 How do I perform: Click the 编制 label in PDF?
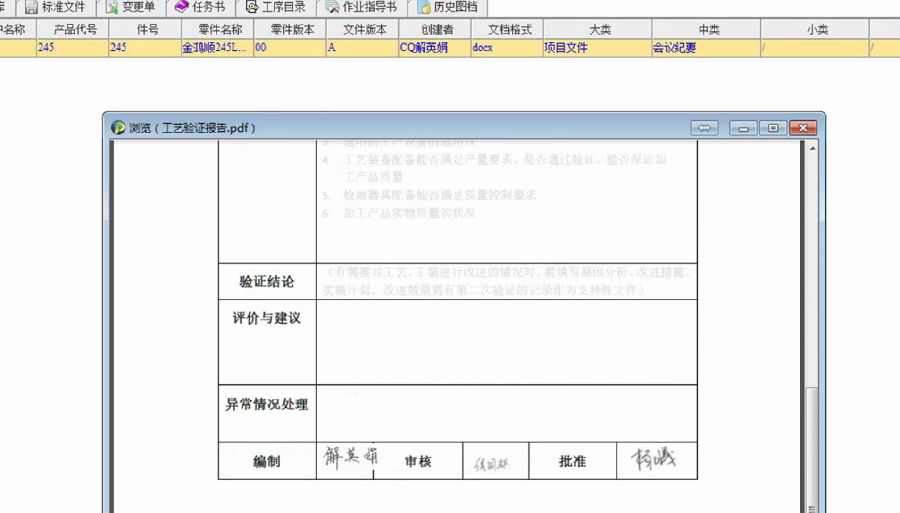pyautogui.click(x=267, y=461)
